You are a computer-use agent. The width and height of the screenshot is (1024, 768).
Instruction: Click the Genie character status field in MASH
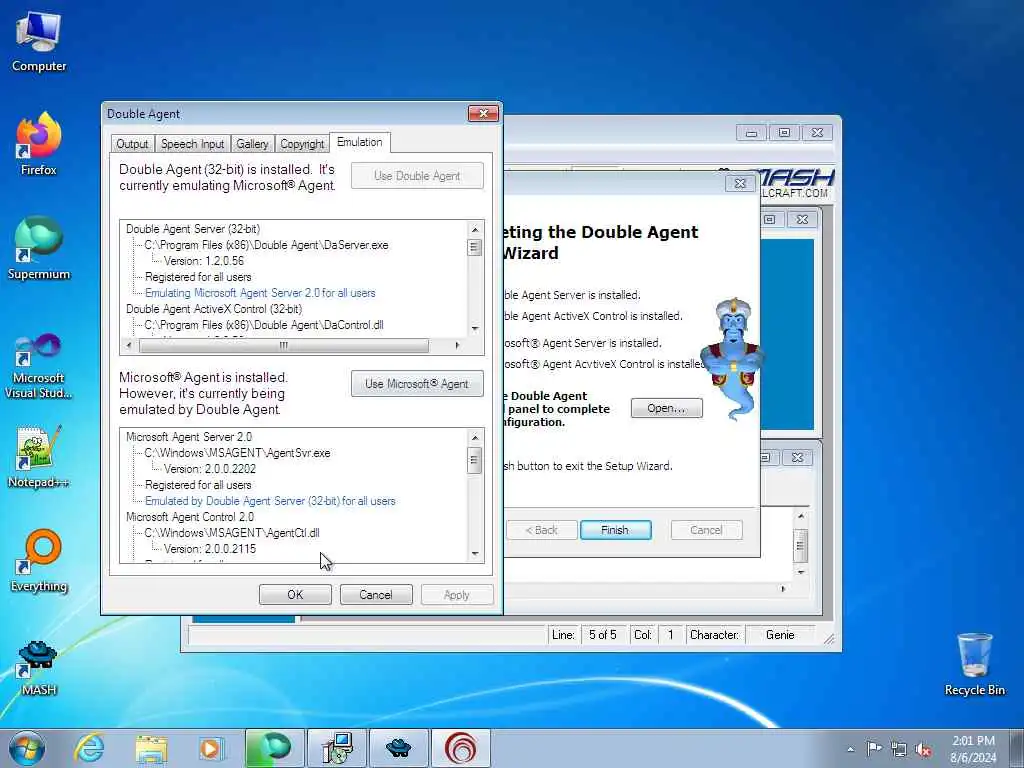point(780,635)
